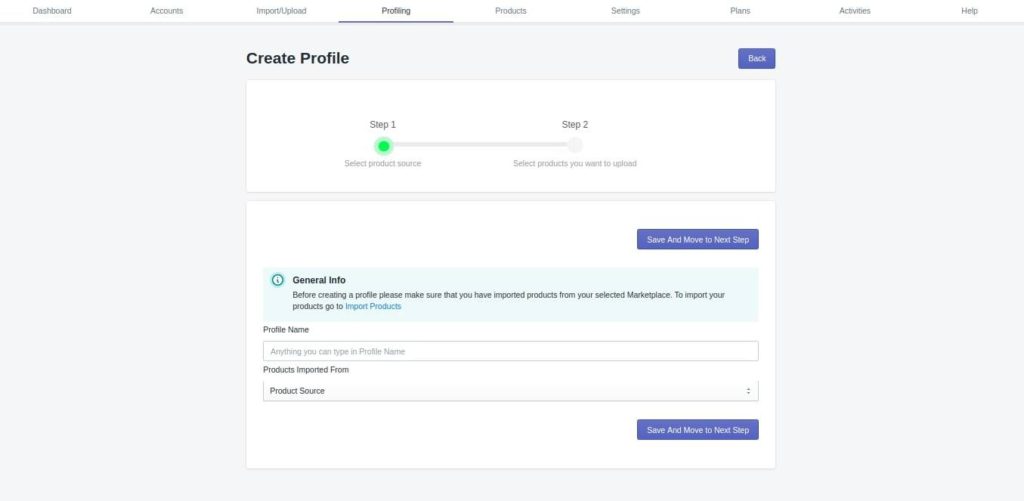1024x501 pixels.
Task: Click the bottom Save And Move to Next Step button
Action: (x=697, y=430)
